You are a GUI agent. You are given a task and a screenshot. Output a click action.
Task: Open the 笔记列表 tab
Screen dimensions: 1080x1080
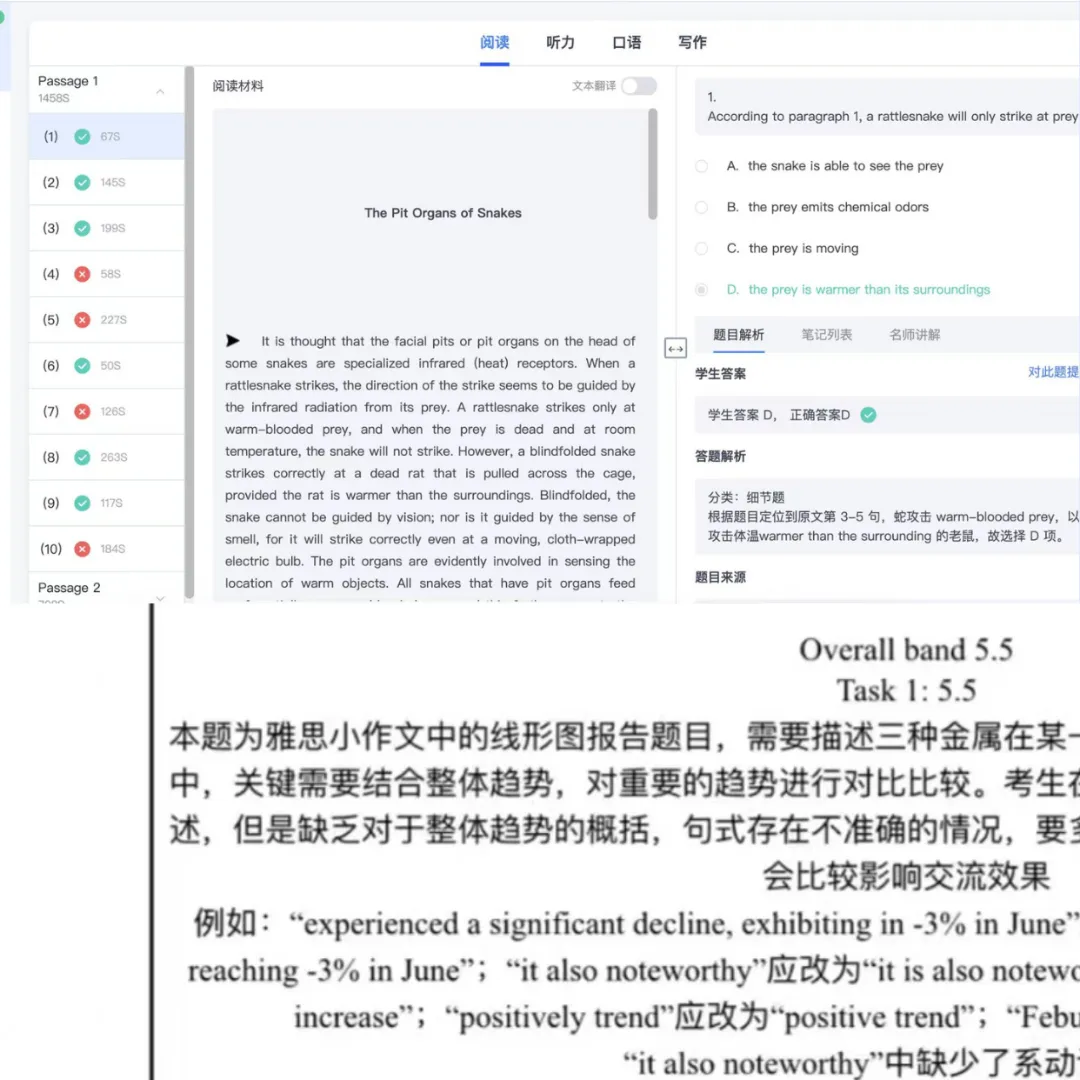pos(827,335)
